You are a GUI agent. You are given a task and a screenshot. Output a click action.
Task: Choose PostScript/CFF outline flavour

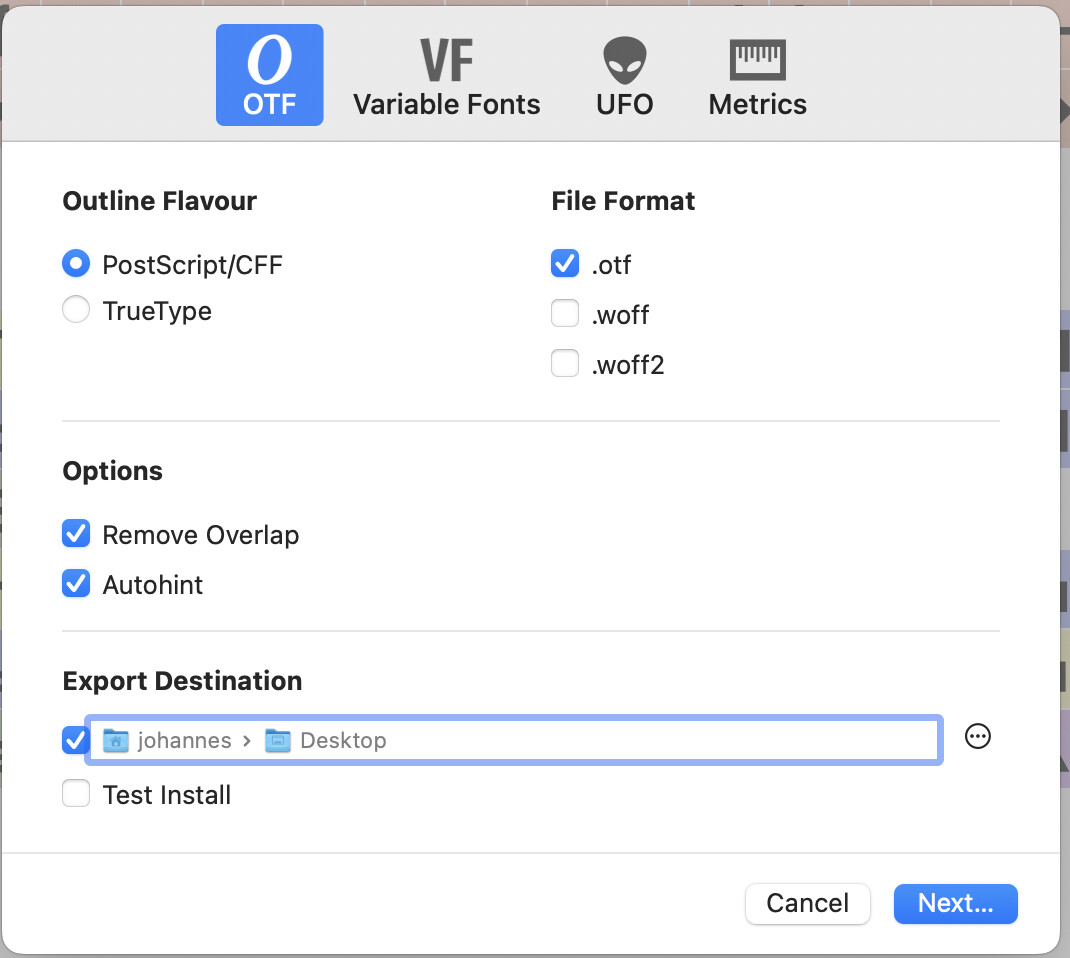pyautogui.click(x=76, y=265)
